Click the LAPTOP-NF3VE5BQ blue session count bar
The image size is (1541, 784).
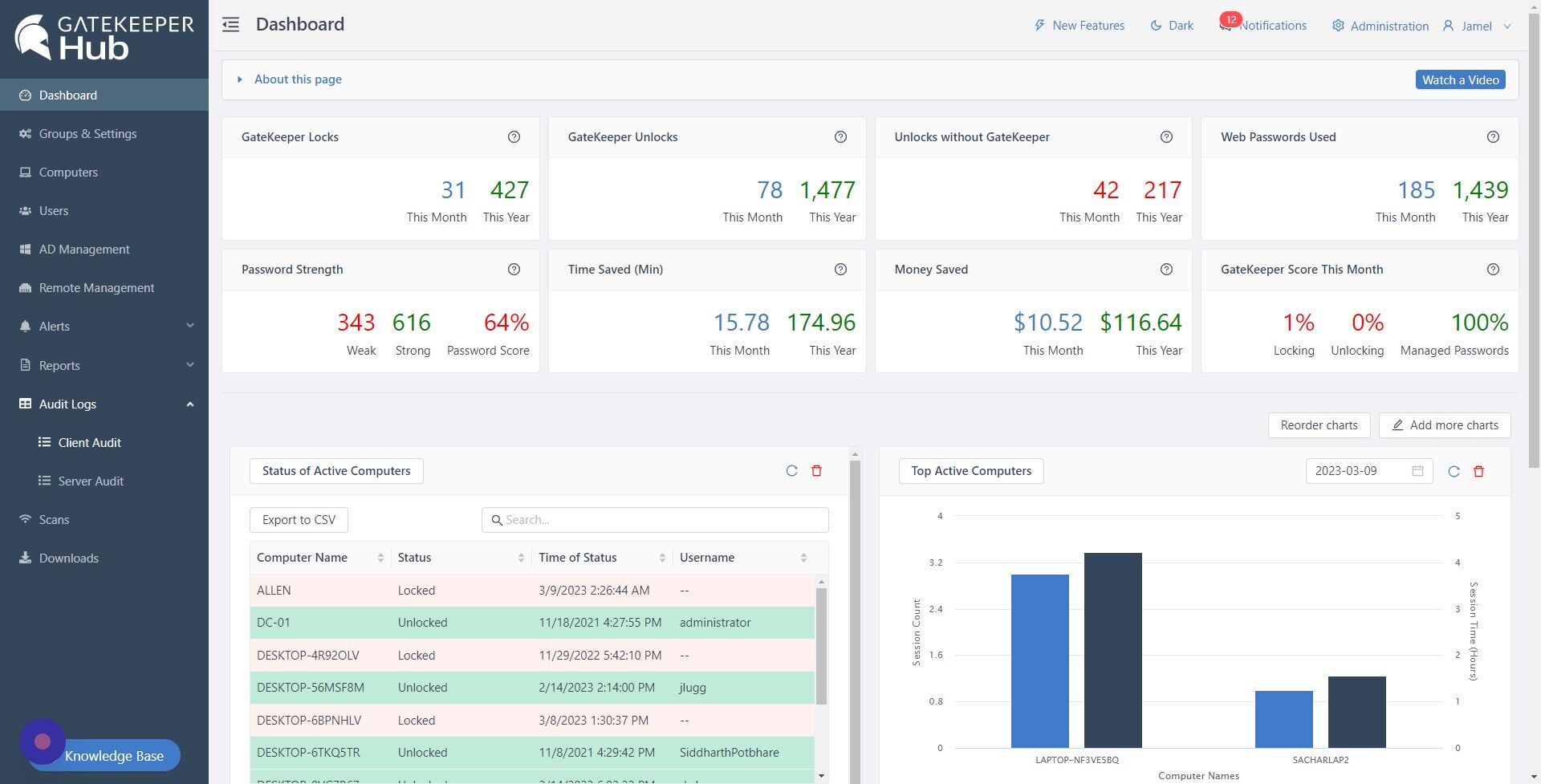pos(1039,661)
